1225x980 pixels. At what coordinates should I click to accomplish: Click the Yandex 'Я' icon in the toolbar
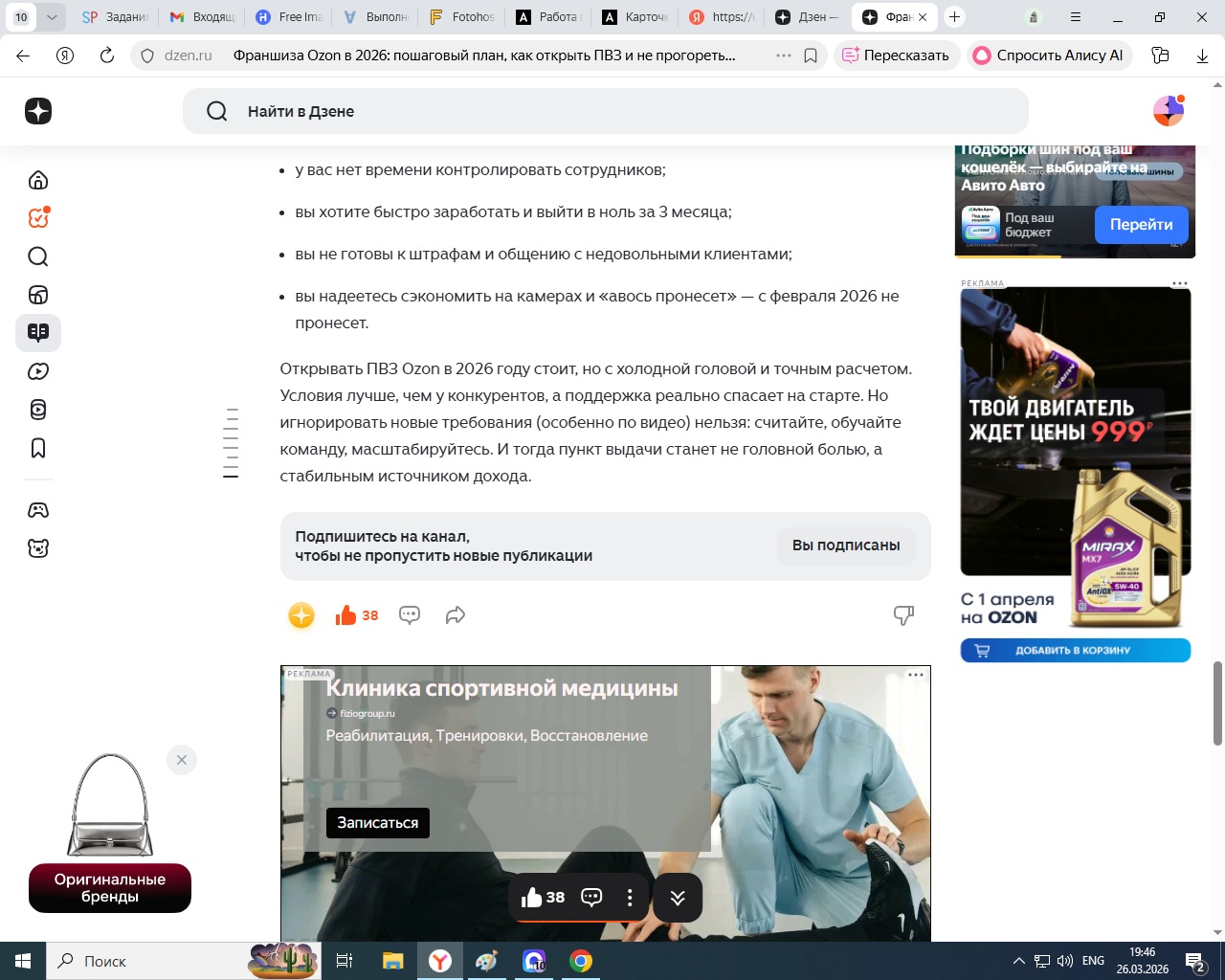[65, 56]
